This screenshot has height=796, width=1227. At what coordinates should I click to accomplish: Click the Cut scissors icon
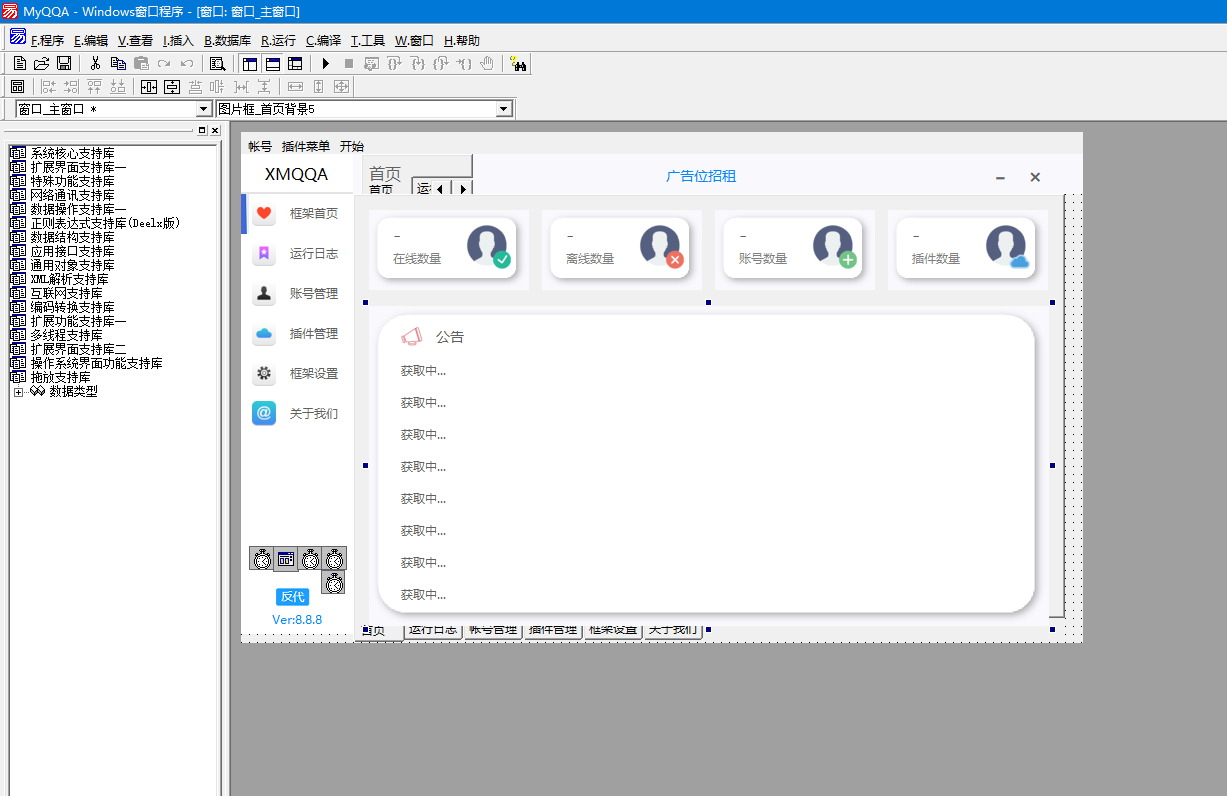tap(95, 64)
